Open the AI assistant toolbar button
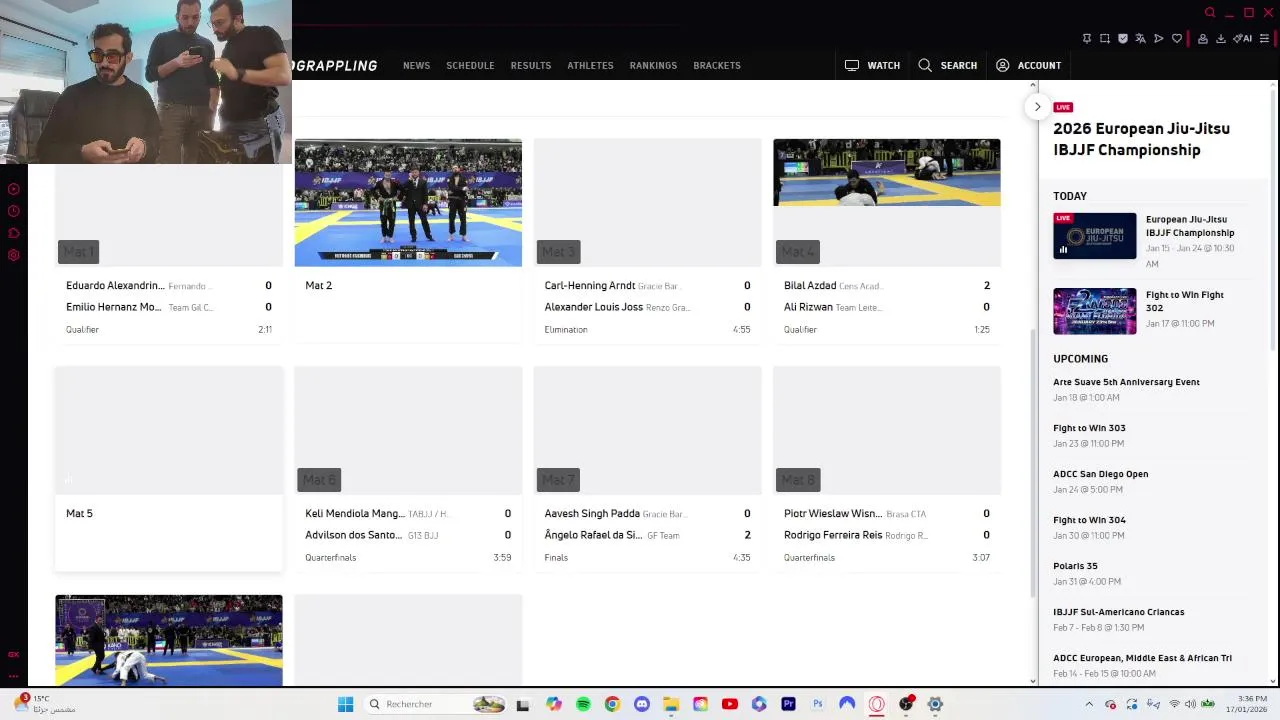The image size is (1280, 720). (x=1243, y=39)
